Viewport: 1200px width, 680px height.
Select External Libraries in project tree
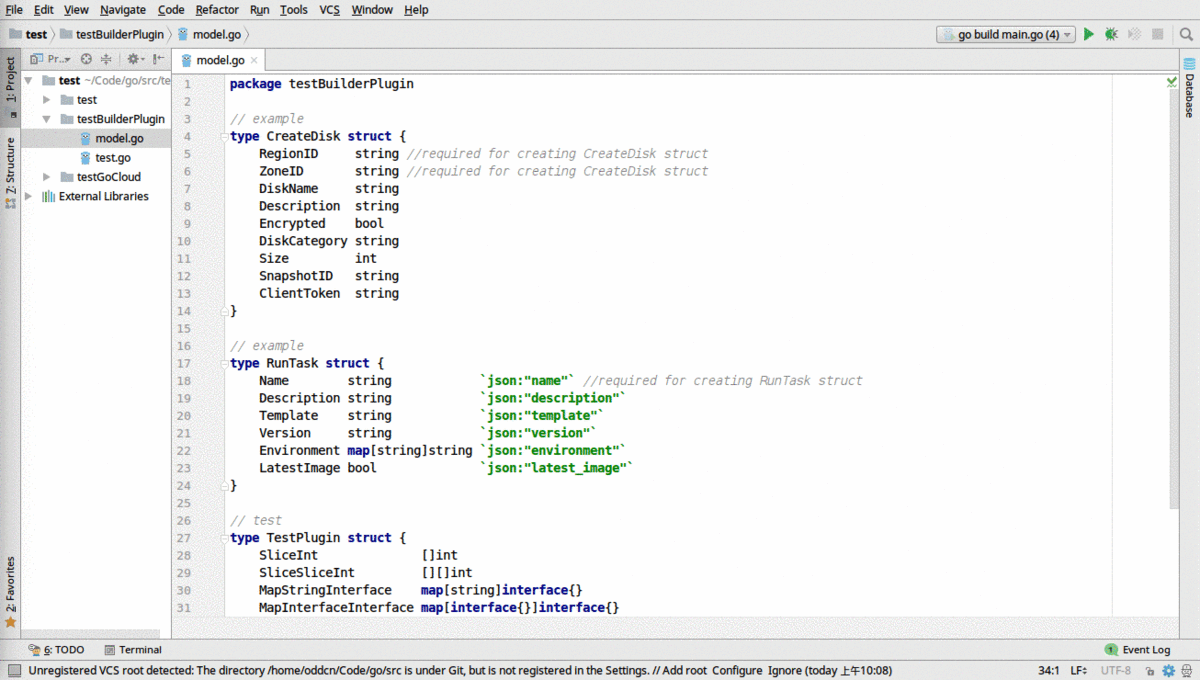(x=96, y=196)
